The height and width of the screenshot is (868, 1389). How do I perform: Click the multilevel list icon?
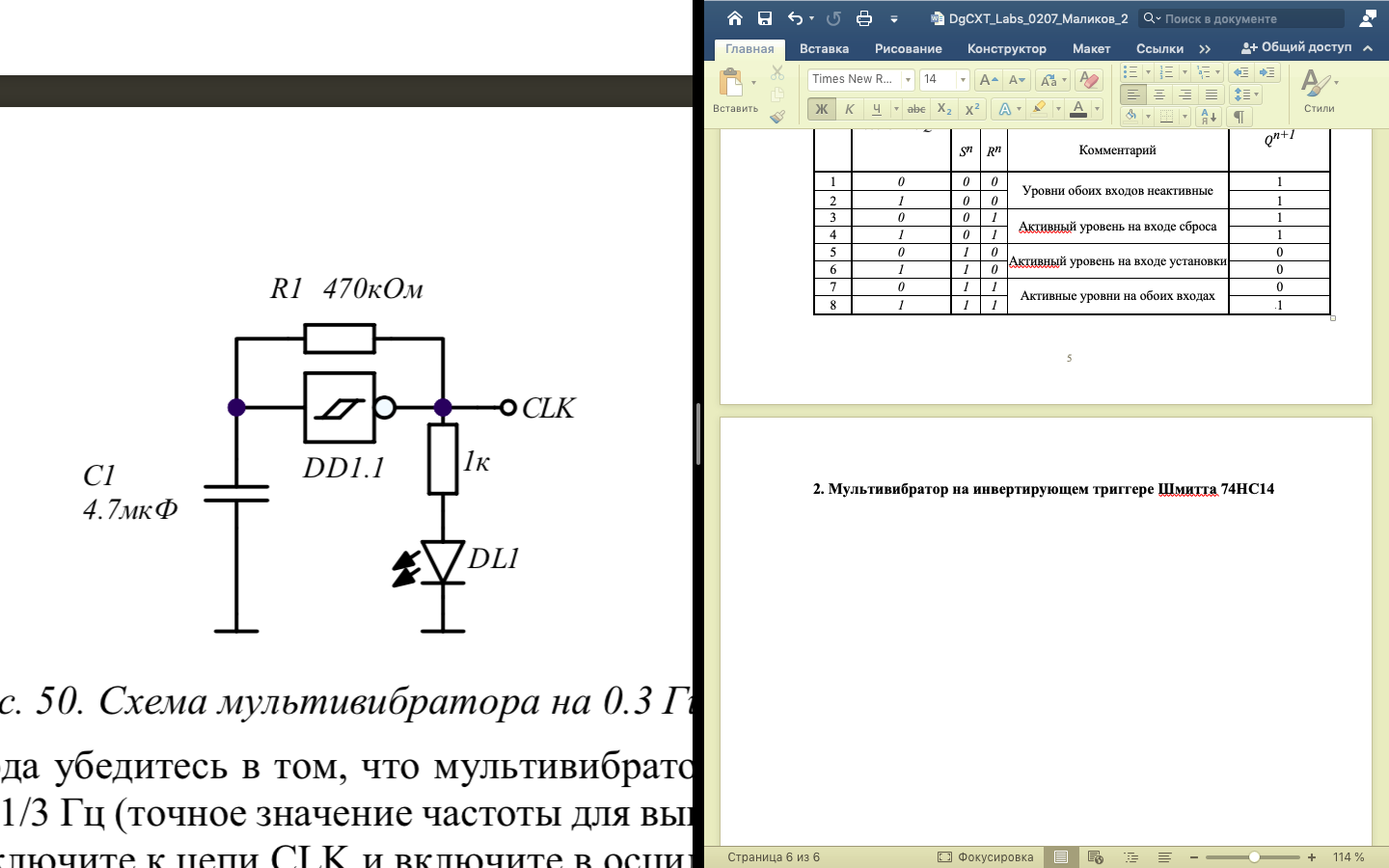click(x=1203, y=72)
